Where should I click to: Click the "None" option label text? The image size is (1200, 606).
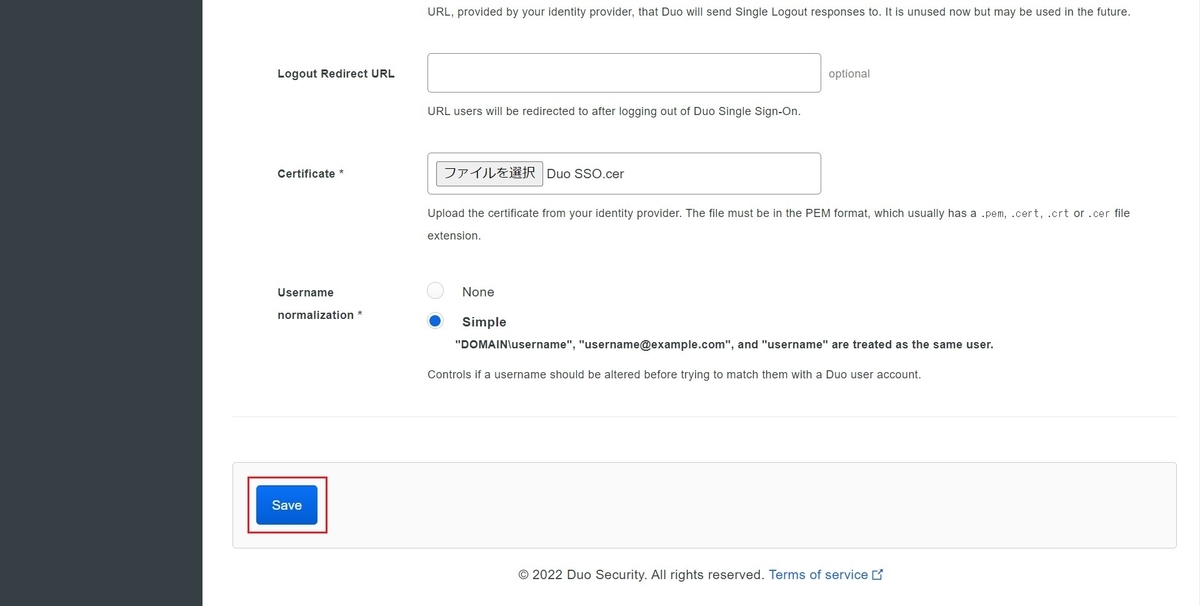click(x=478, y=292)
